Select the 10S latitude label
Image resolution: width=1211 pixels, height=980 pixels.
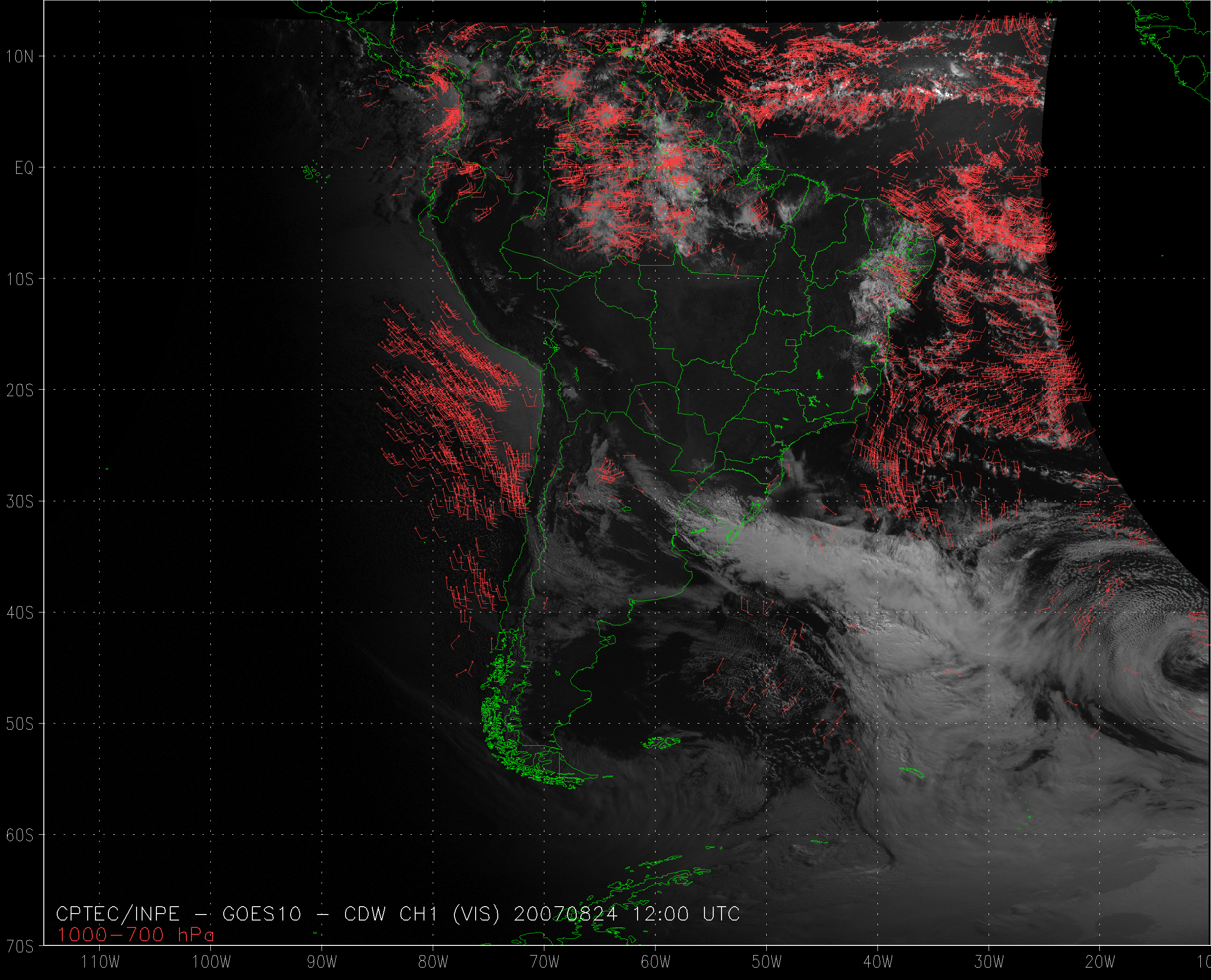20,279
